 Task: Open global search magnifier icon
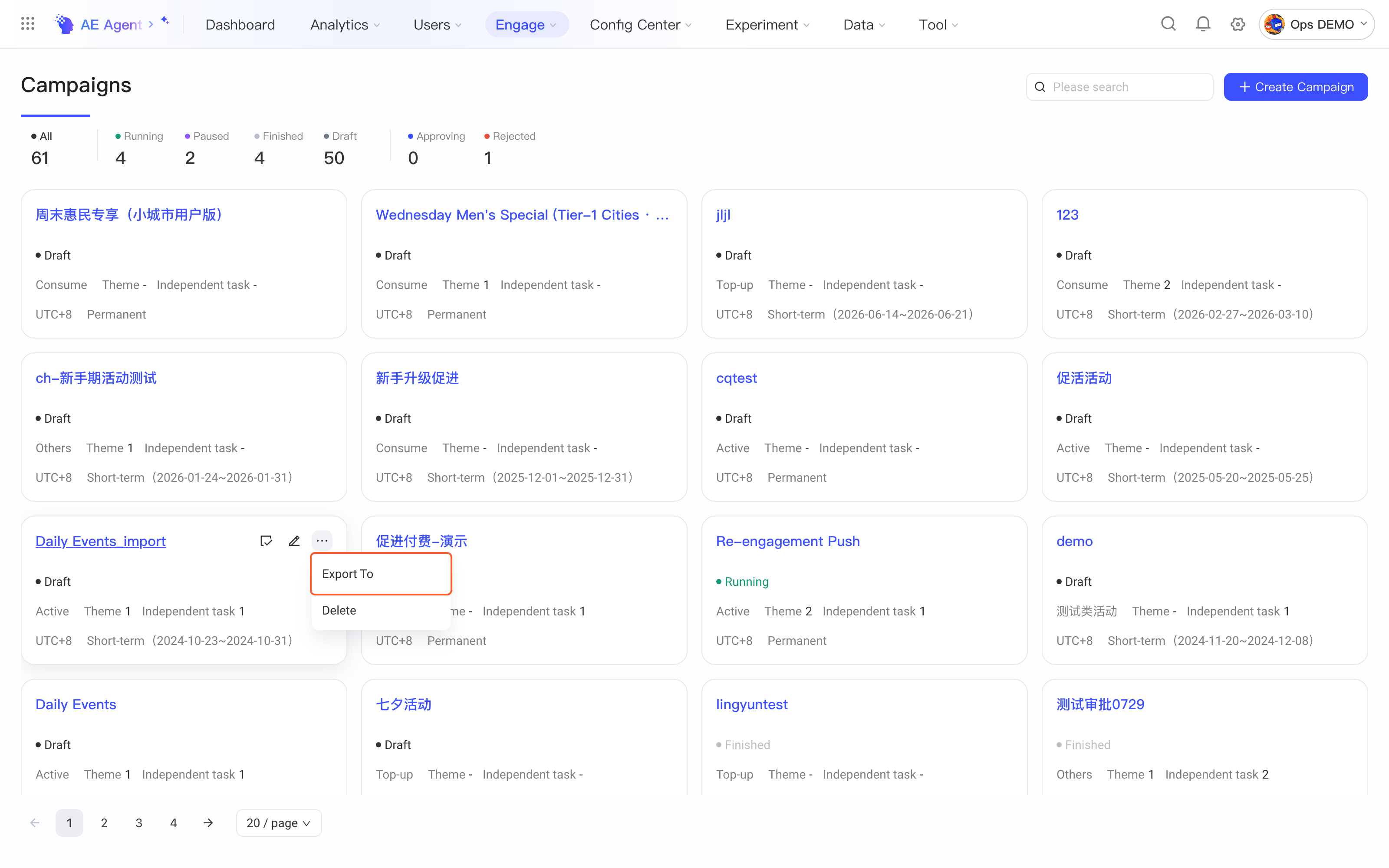[1168, 24]
